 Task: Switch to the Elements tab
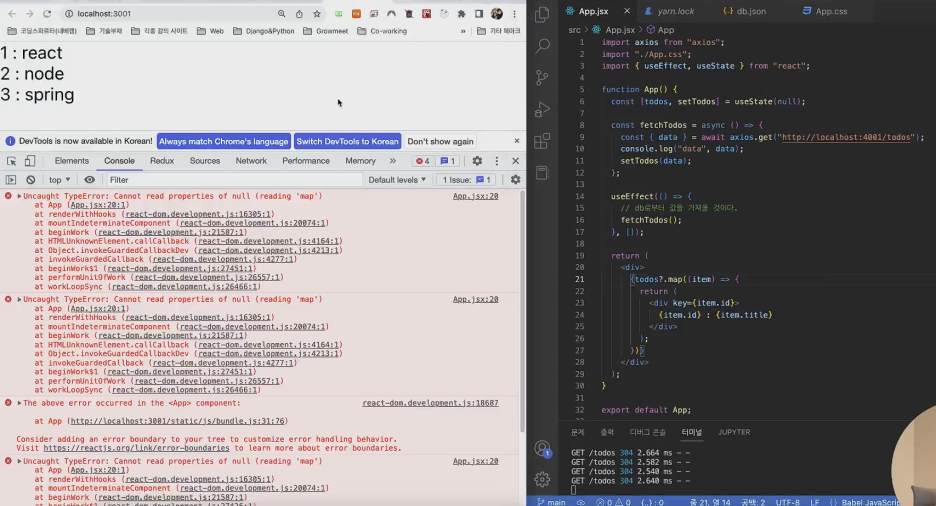(72, 161)
